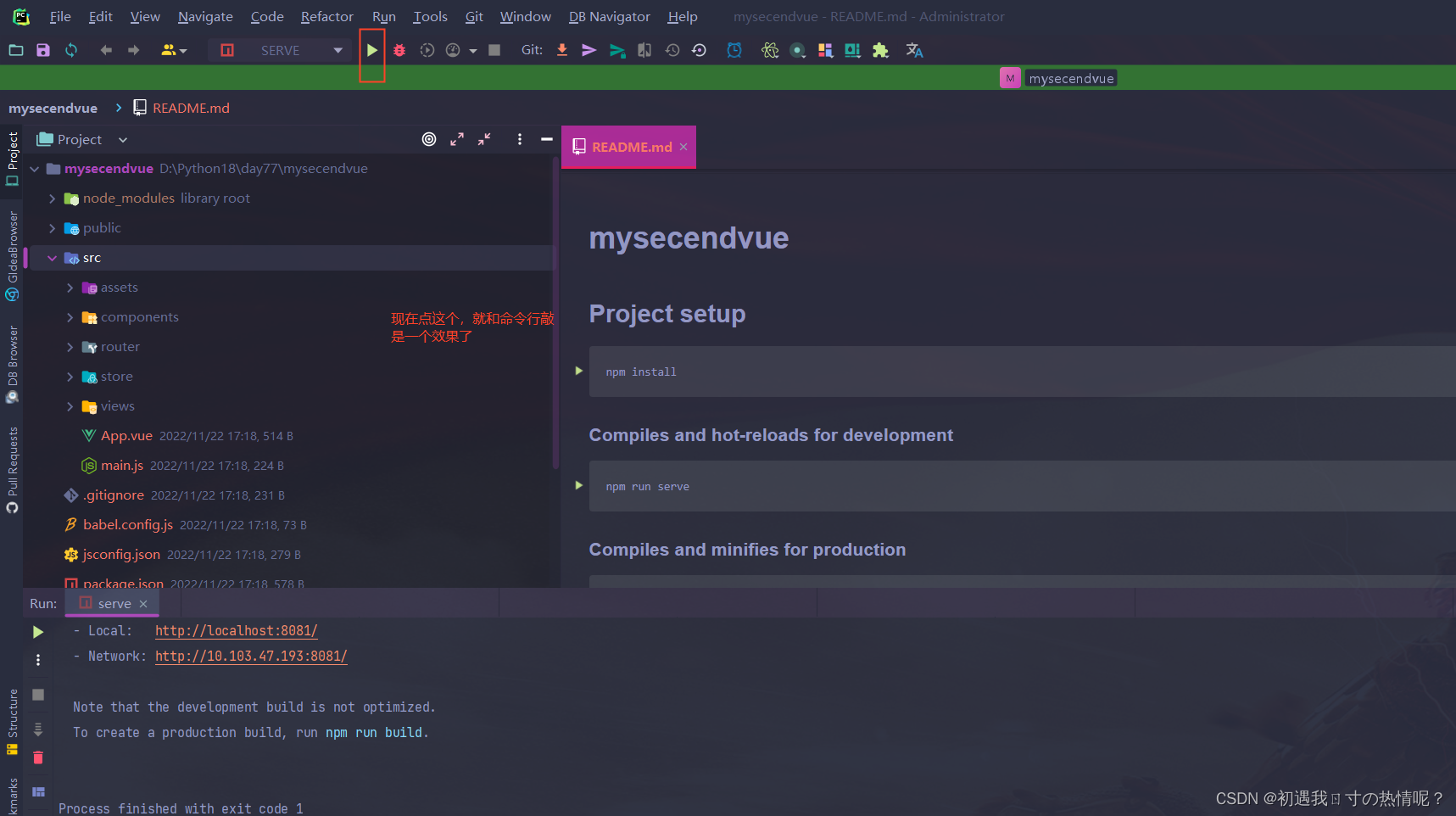Expand the views folder
1456x816 pixels.
(x=70, y=406)
